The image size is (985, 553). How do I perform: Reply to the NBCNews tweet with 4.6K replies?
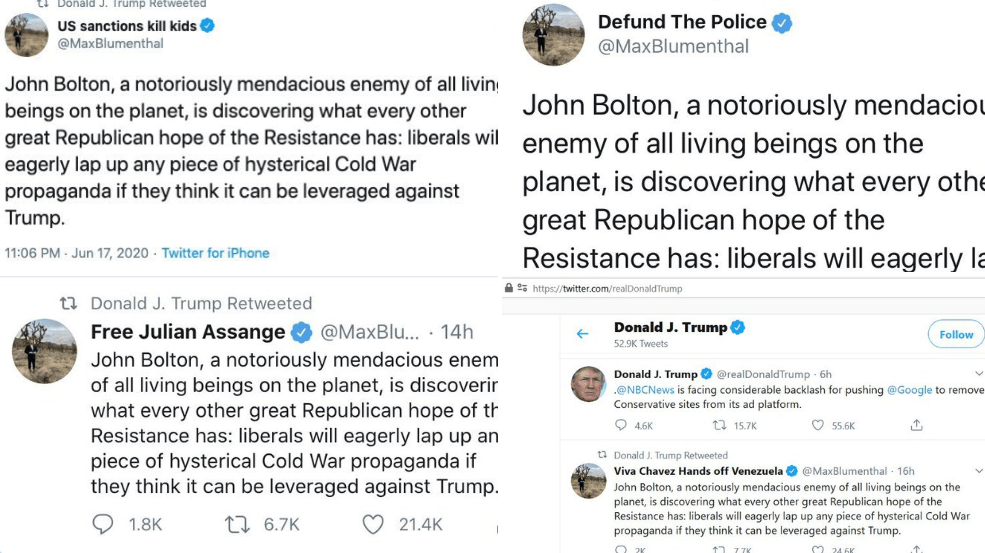pyautogui.click(x=620, y=426)
